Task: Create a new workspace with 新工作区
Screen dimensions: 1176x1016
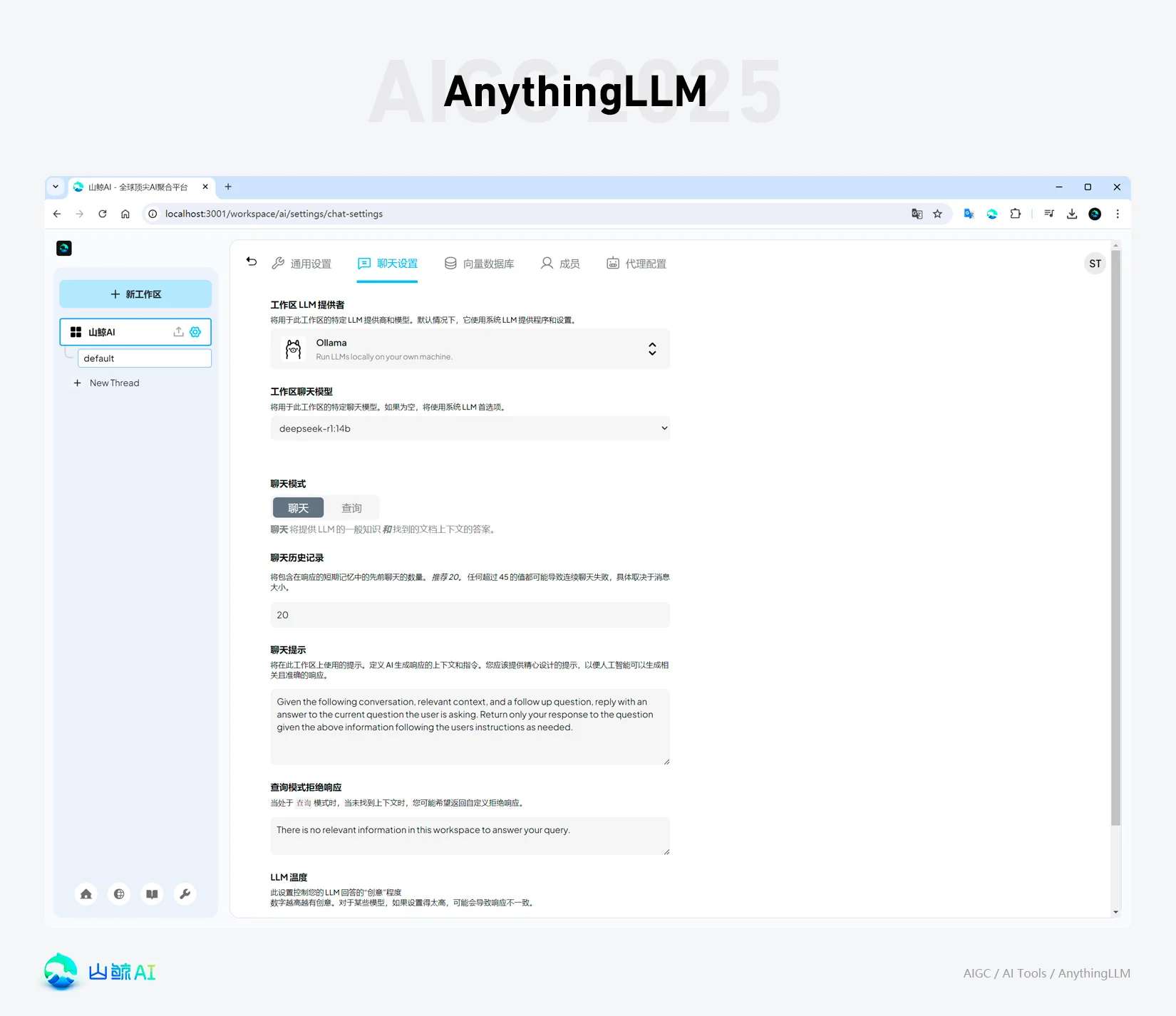Action: (135, 294)
